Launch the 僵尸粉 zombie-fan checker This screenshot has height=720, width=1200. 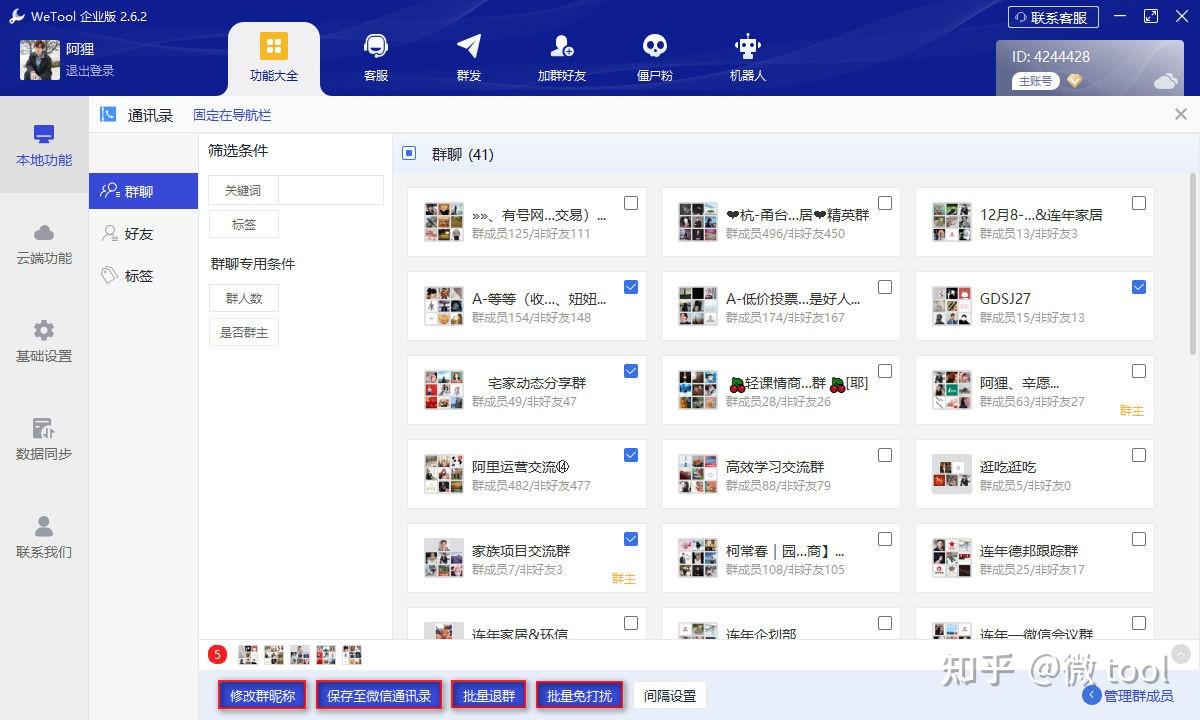click(x=654, y=57)
